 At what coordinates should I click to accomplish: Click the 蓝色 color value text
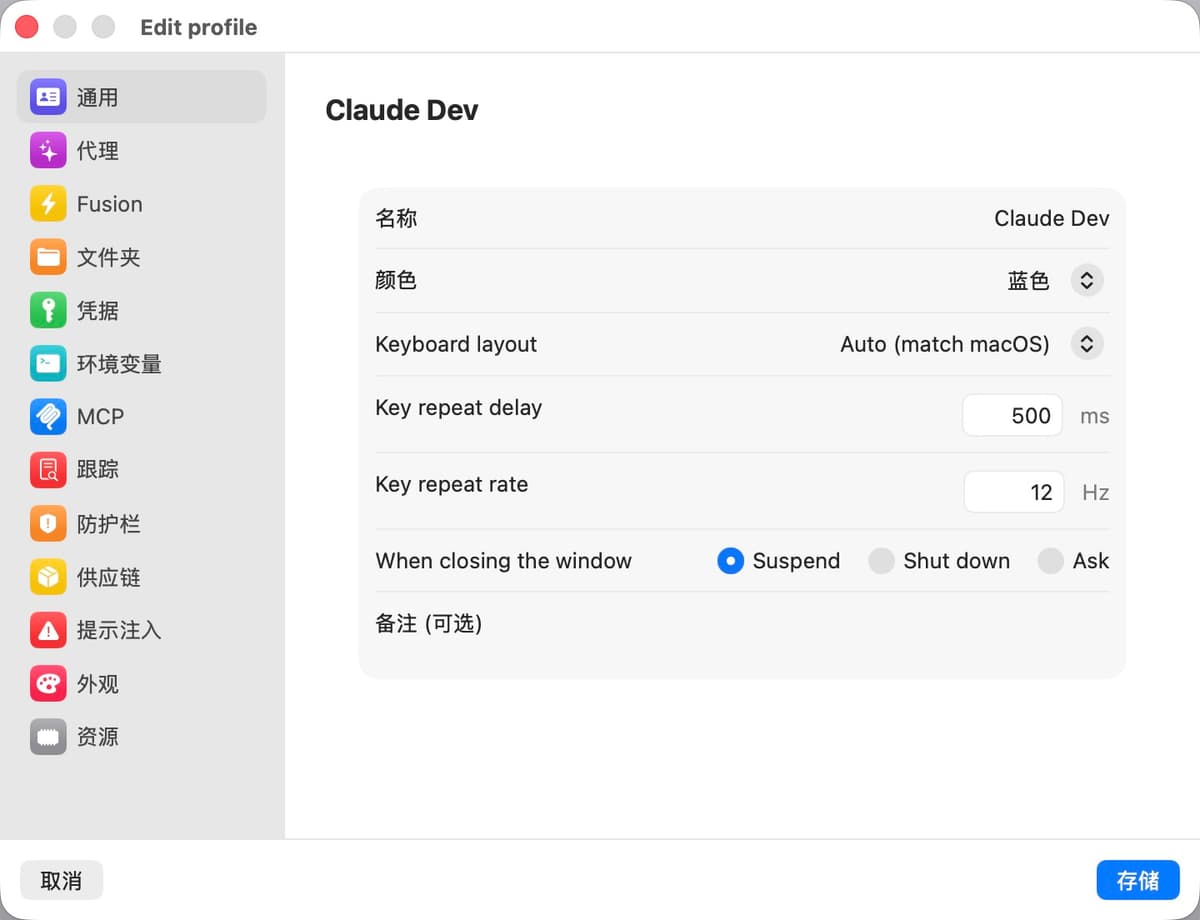point(1028,281)
